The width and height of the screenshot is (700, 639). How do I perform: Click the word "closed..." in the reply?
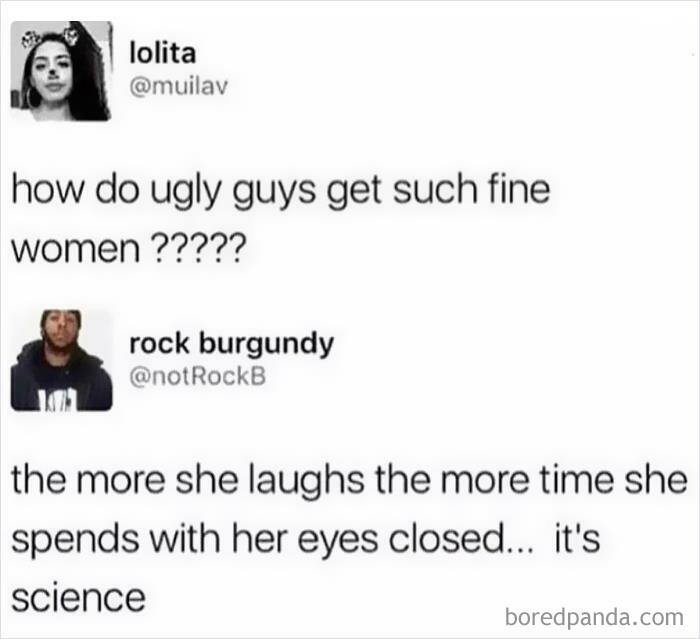click(461, 538)
